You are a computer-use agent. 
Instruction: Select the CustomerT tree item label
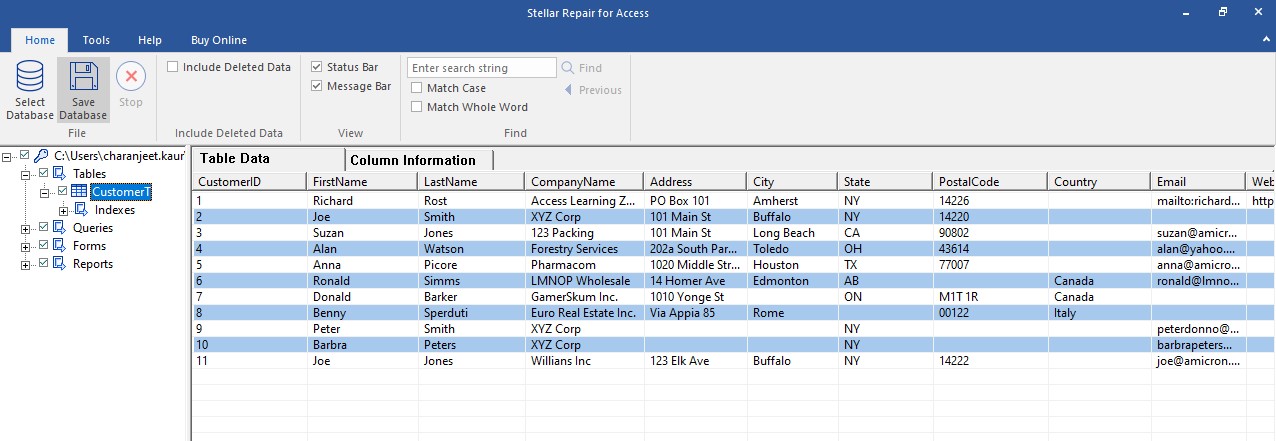click(121, 192)
